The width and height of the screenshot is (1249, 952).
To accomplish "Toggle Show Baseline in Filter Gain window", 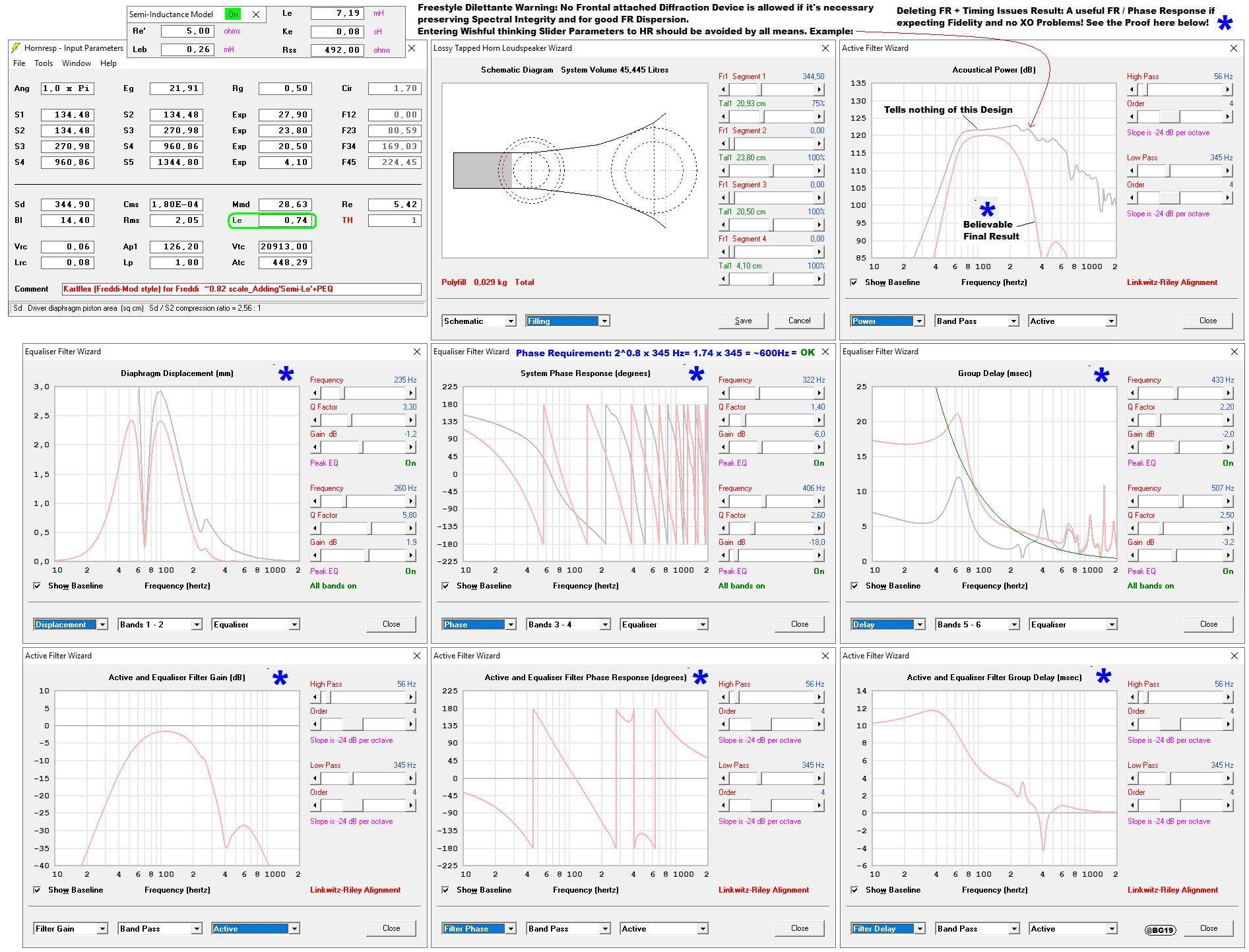I will point(37,890).
